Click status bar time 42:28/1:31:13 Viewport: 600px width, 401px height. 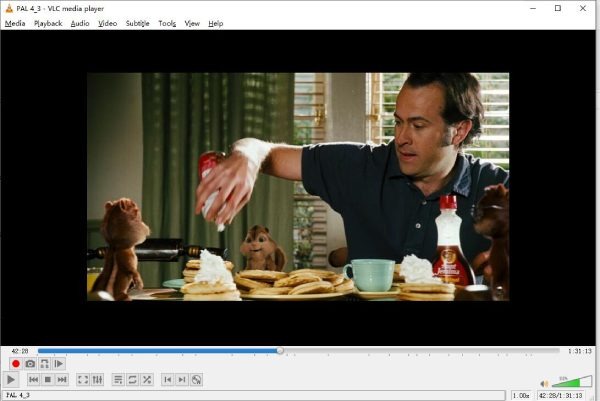561,395
